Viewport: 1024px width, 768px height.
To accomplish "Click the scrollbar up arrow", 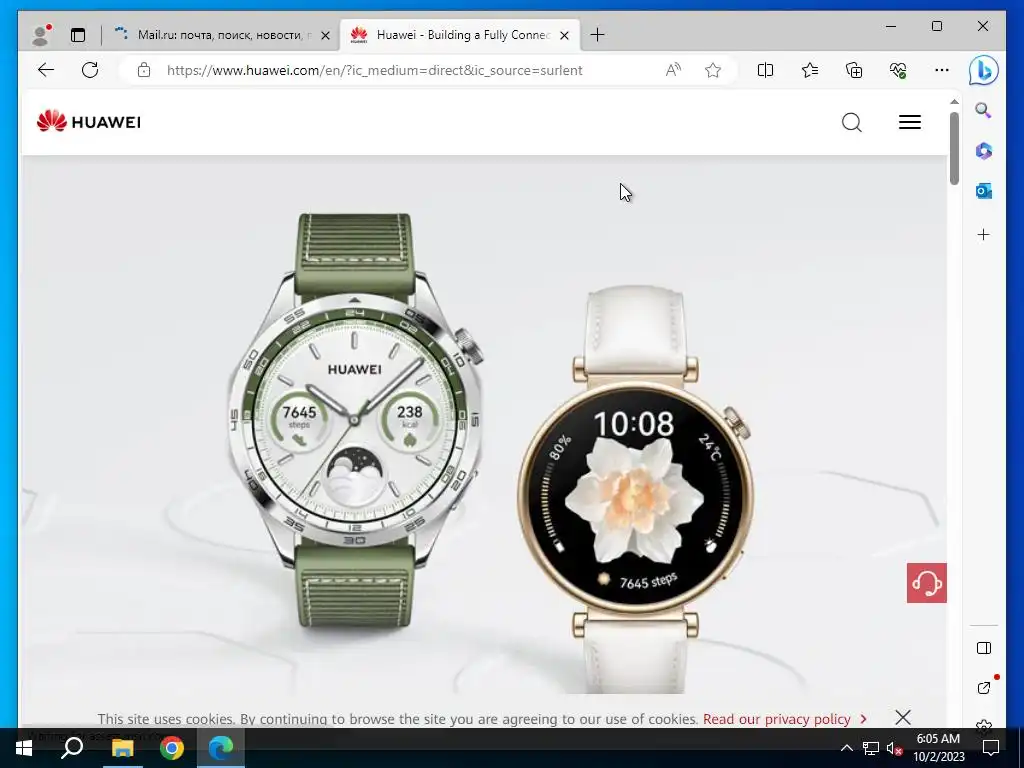I will pos(954,102).
